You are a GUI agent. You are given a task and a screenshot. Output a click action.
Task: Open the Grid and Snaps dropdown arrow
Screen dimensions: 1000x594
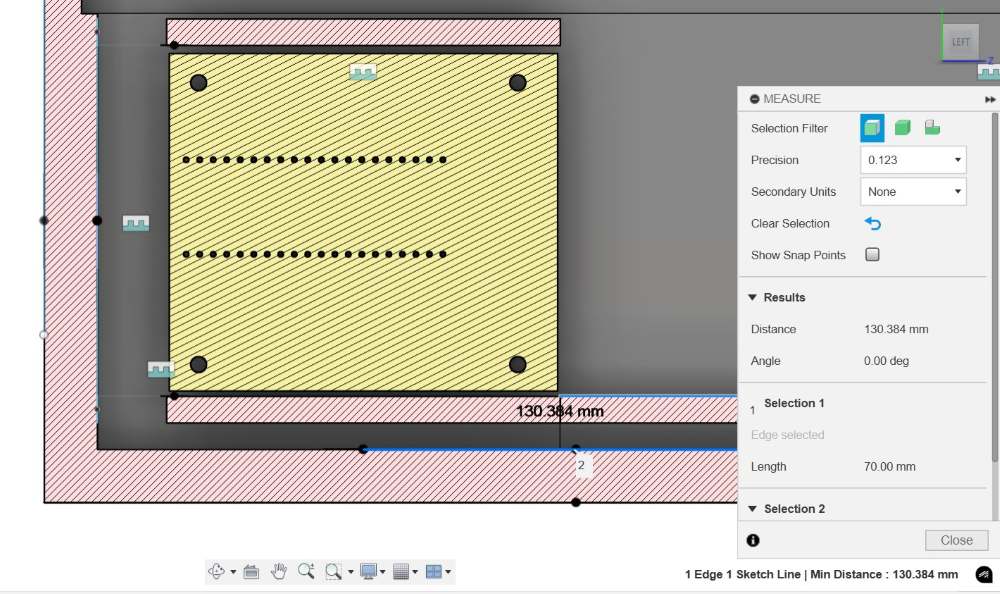pyautogui.click(x=415, y=572)
